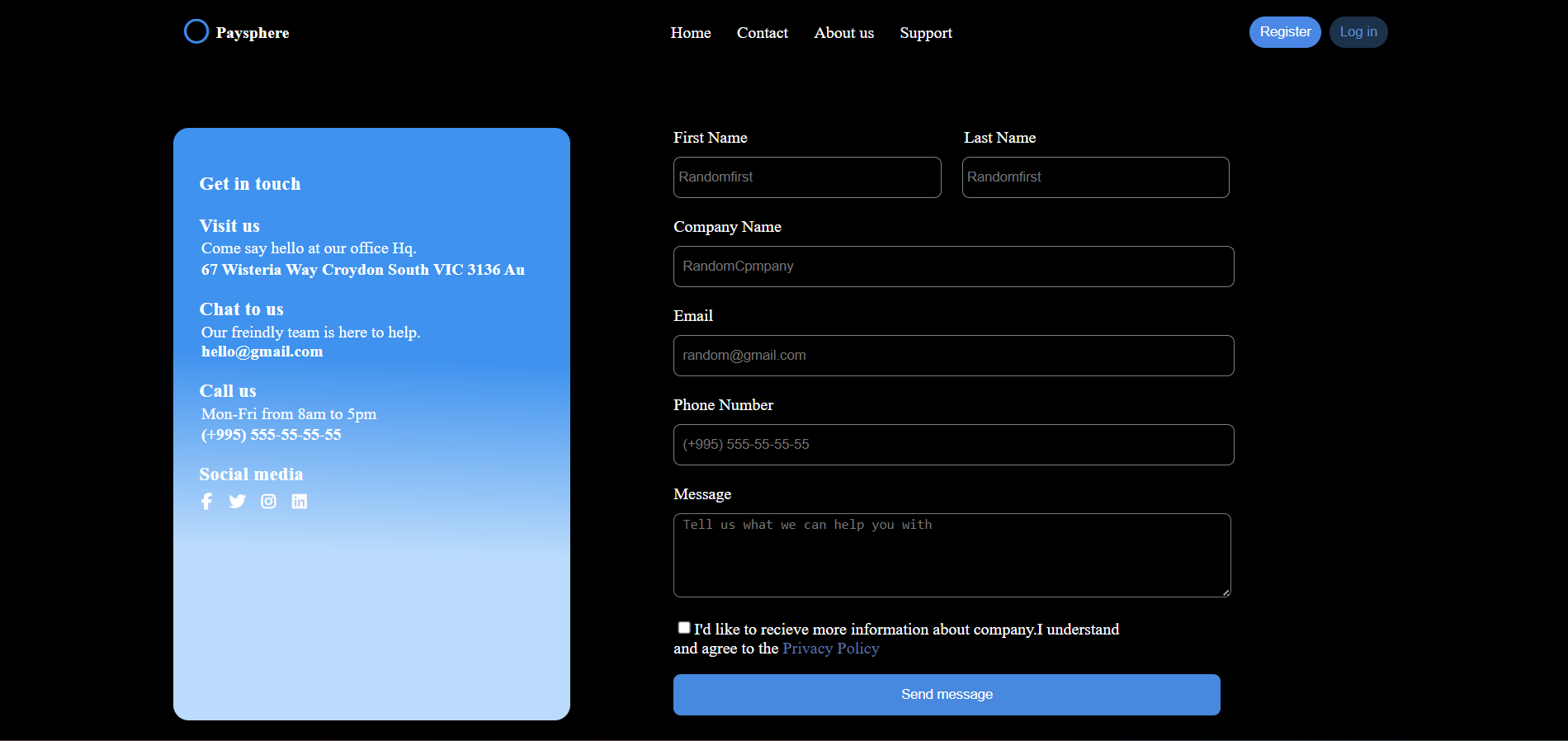Image resolution: width=1568 pixels, height=741 pixels.
Task: Open the Instagram social media icon
Action: tap(268, 502)
